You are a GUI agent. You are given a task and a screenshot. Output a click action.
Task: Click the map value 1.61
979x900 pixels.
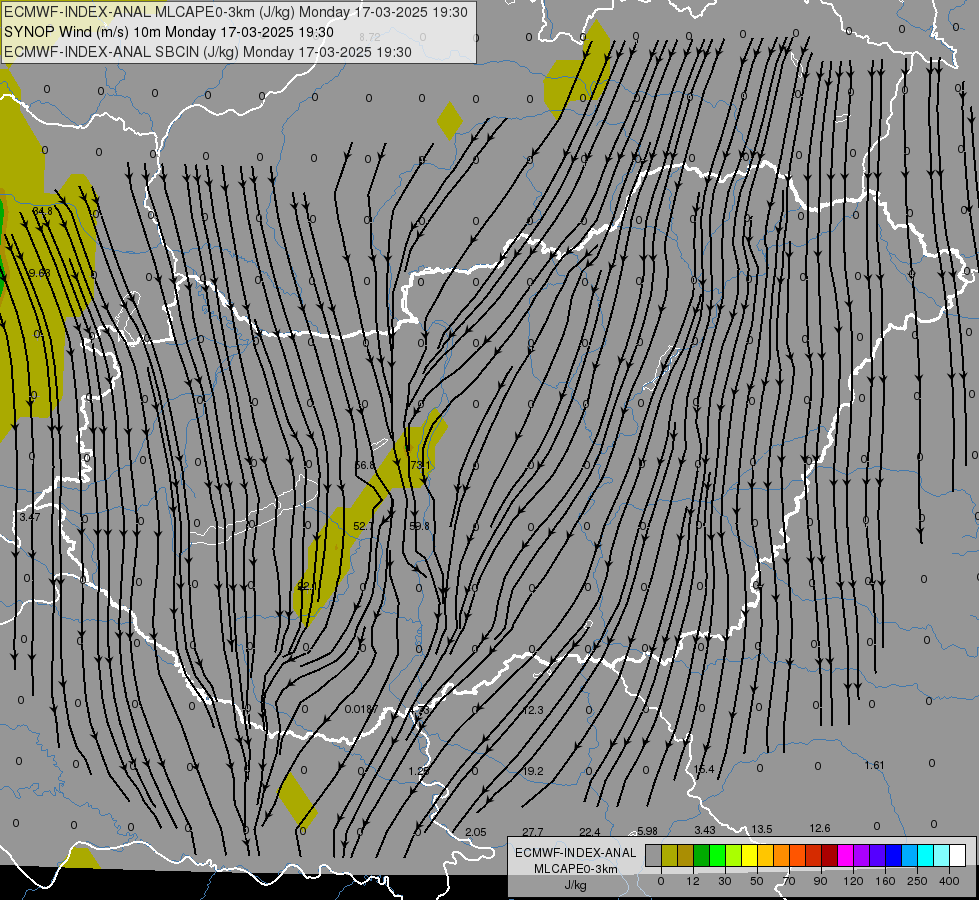coord(875,765)
